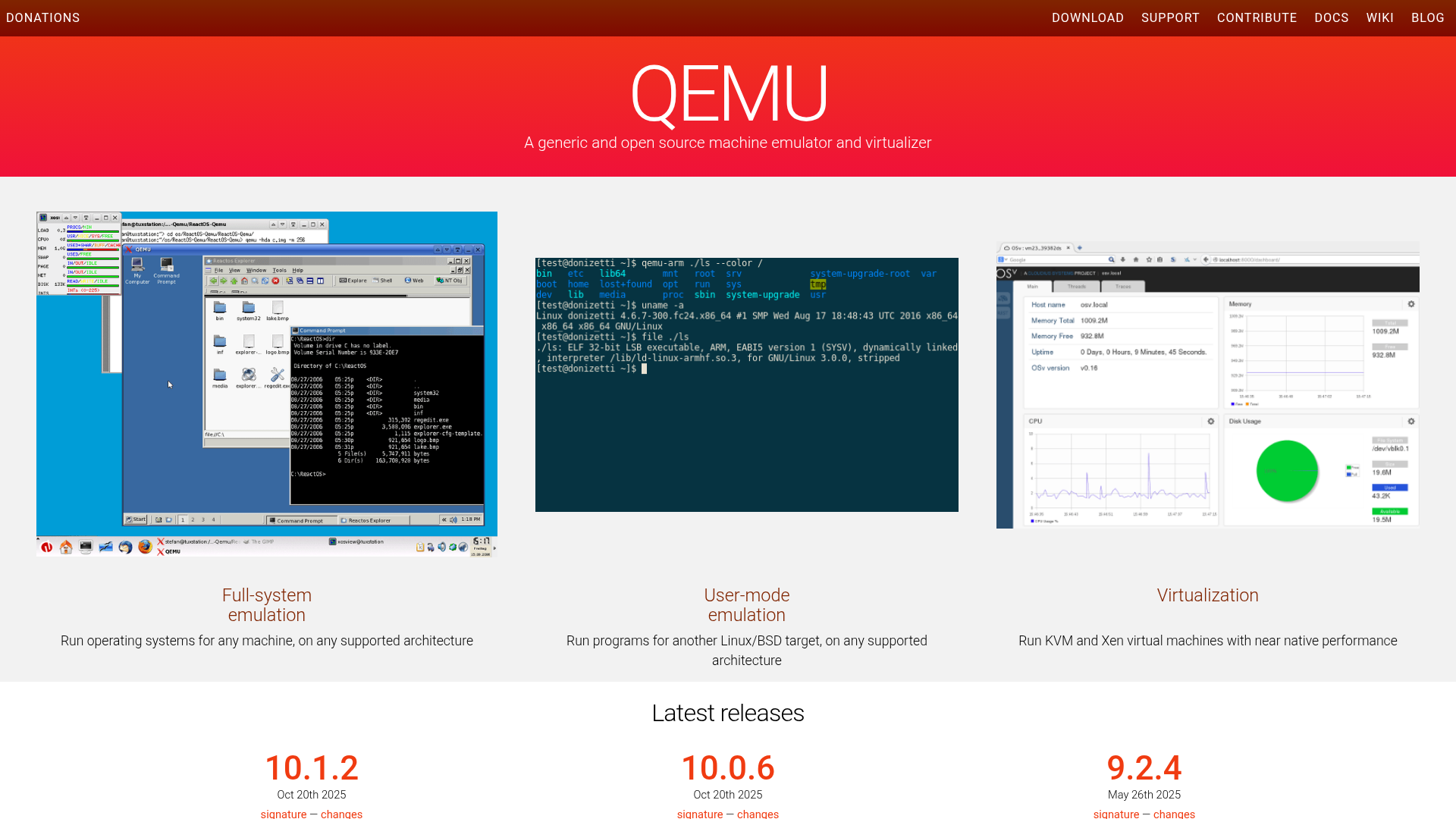Viewport: 1456px width, 819px height.
Task: Toggle the Explore view in Reactos Explorer
Action: pos(353,280)
